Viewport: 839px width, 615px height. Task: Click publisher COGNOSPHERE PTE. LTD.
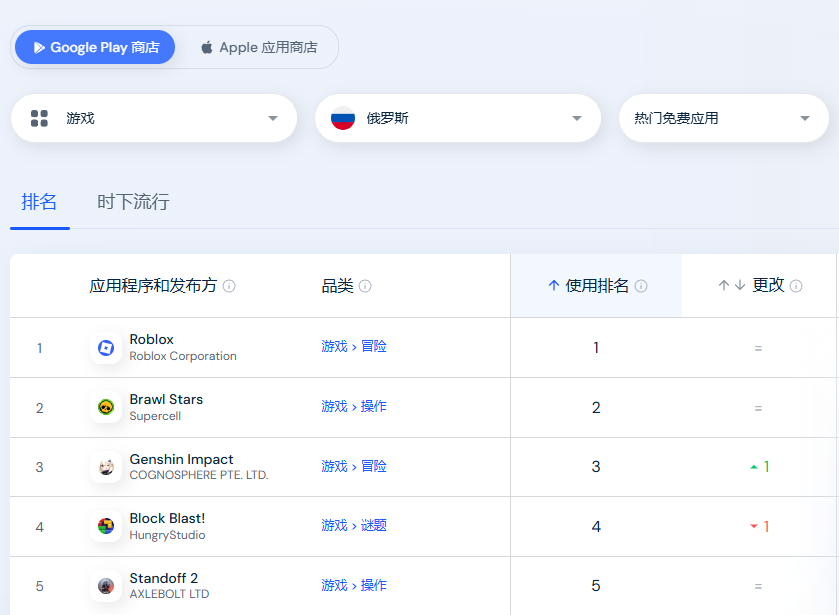point(199,475)
